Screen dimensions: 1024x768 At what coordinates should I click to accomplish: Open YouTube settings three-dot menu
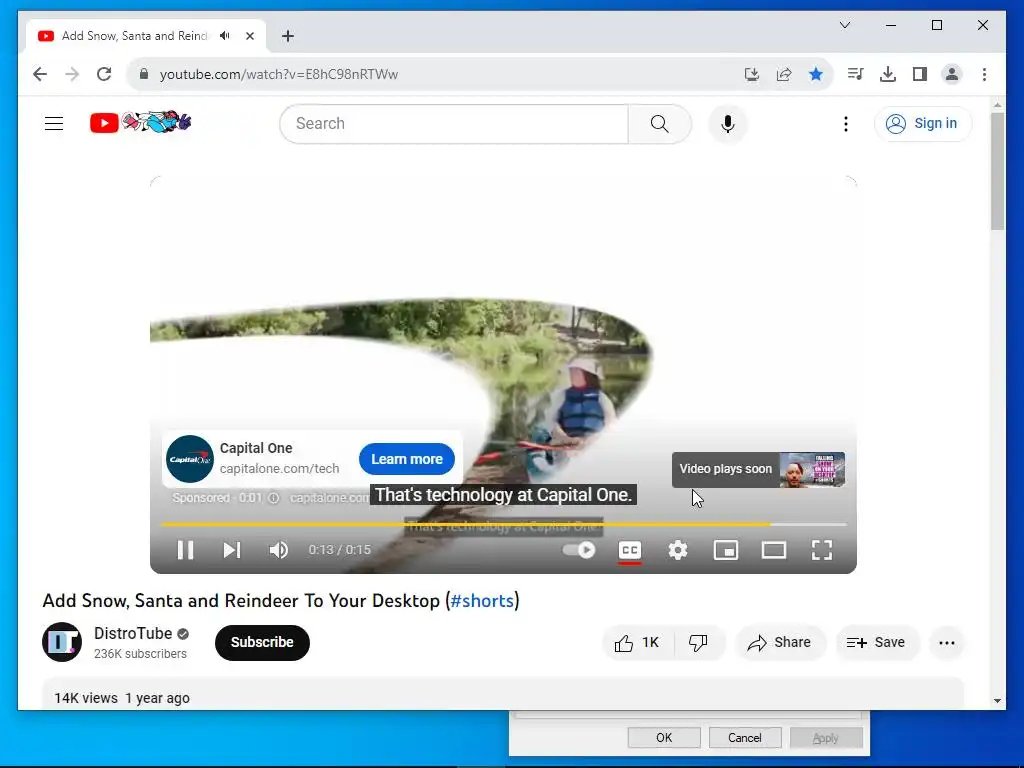[x=846, y=123]
